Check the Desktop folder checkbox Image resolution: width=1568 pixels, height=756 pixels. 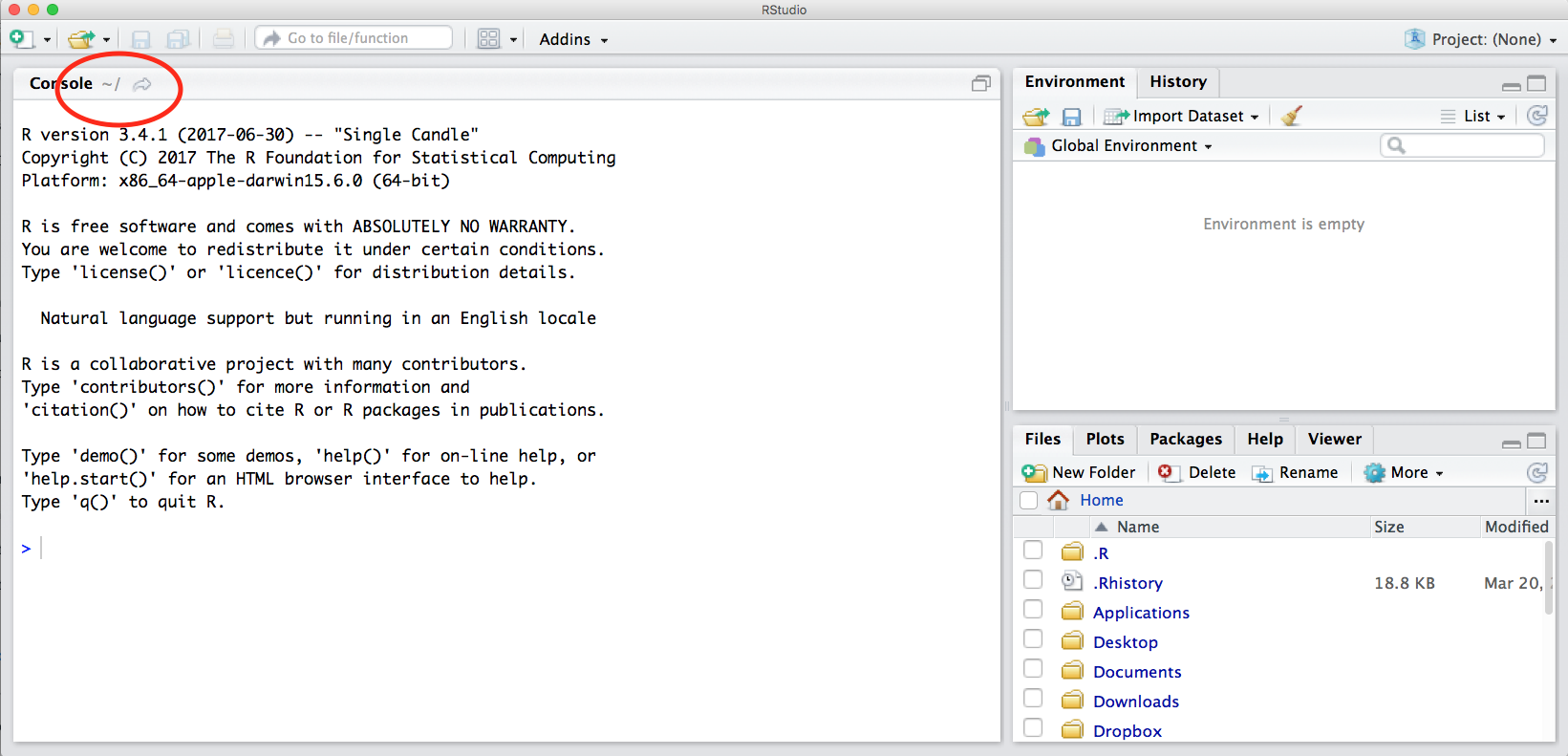1033,639
